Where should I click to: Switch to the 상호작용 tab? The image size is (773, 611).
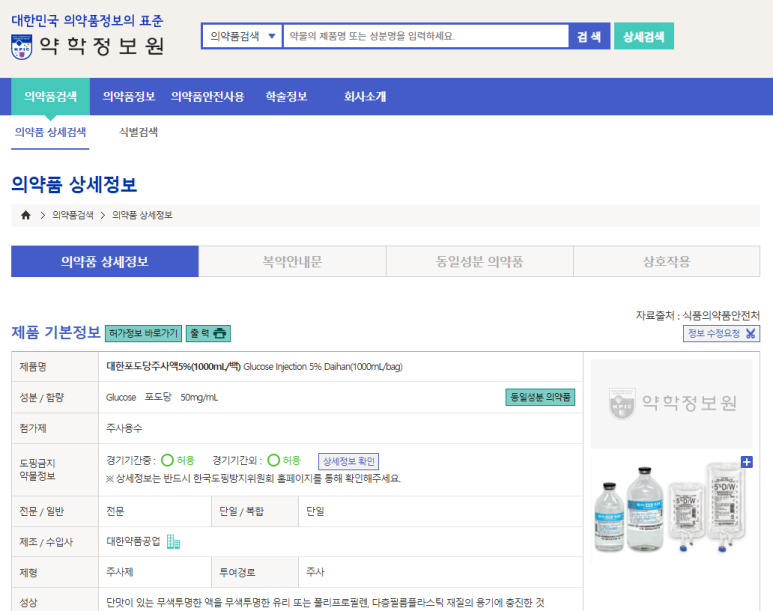(x=666, y=262)
